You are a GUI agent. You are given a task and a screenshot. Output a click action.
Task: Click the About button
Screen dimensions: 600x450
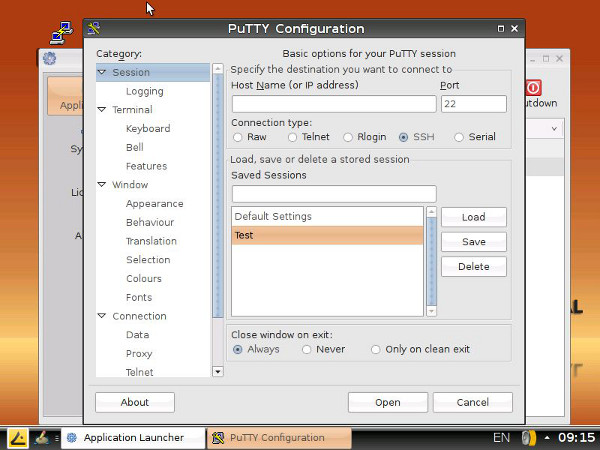135,402
